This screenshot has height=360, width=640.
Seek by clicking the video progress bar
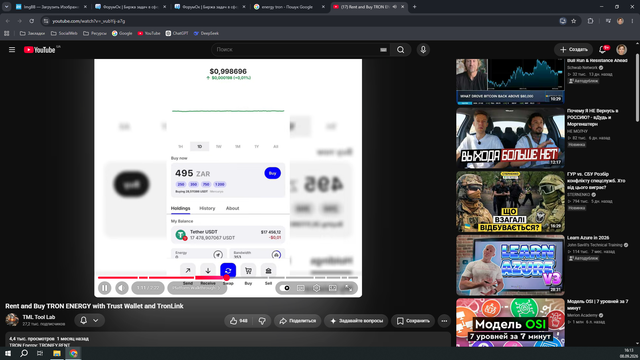[228, 278]
